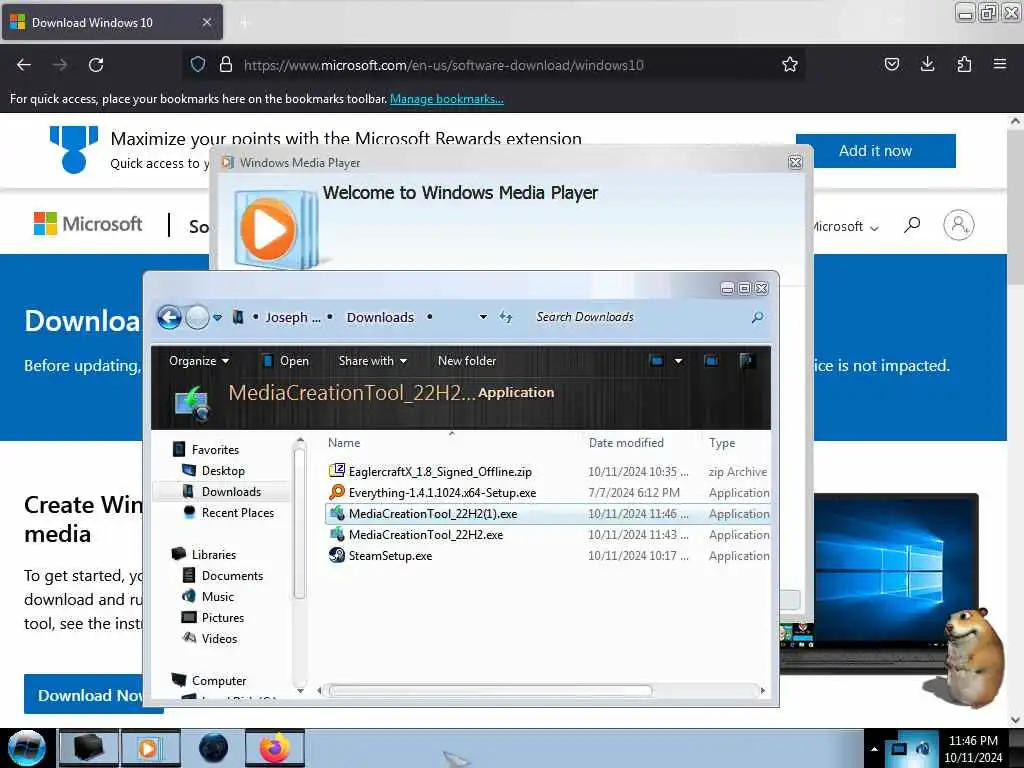The height and width of the screenshot is (768, 1024).
Task: Click the clock showing 11:46 PM
Action: (x=973, y=741)
